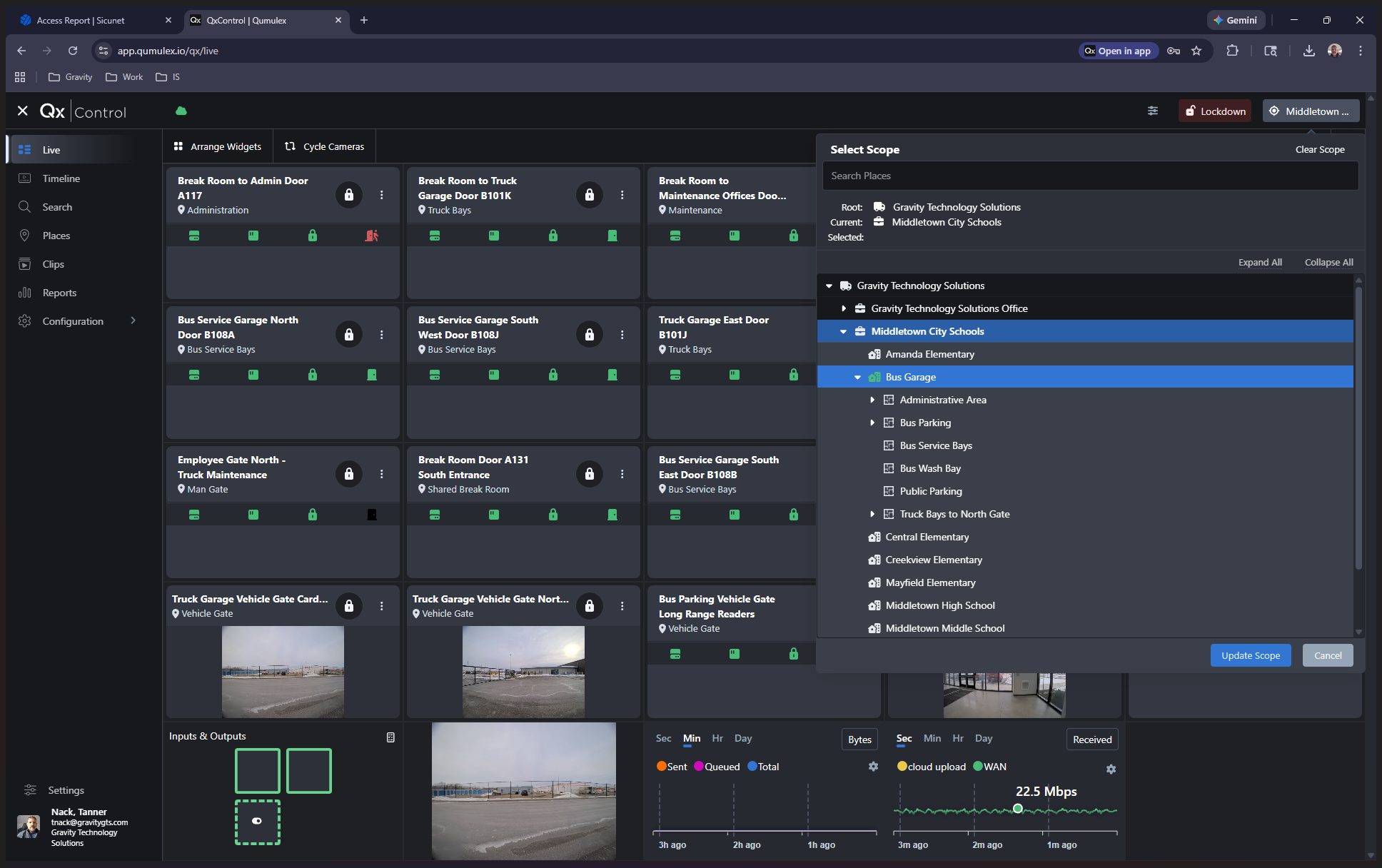Click Update Scope button
The height and width of the screenshot is (868, 1382).
coord(1250,655)
